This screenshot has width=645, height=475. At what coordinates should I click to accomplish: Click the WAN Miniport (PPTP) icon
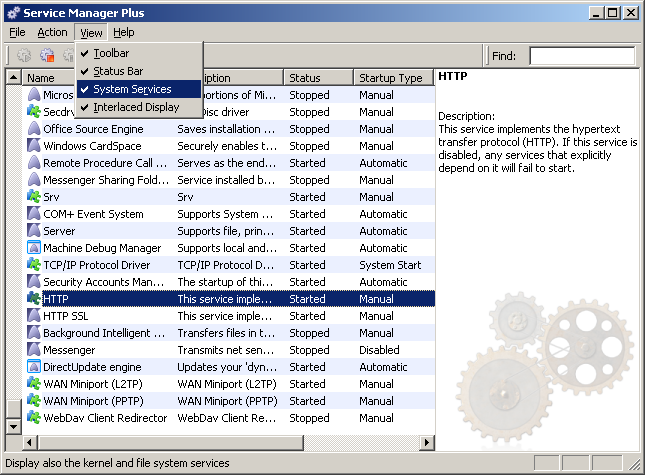pos(34,401)
